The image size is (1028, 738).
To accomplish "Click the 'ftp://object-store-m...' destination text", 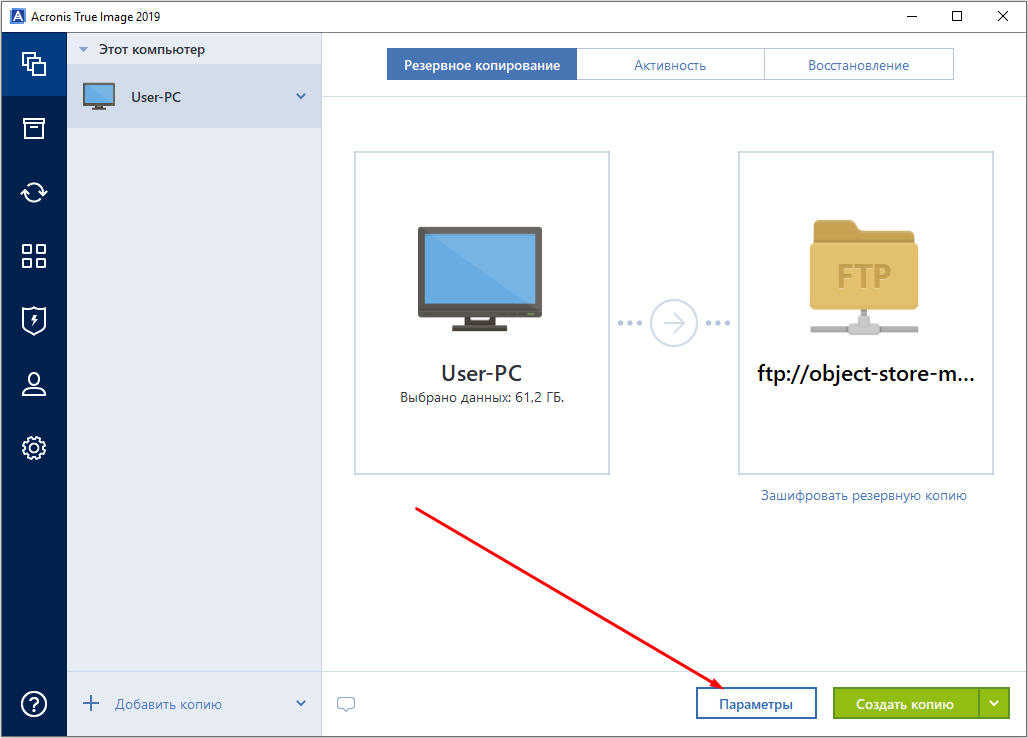I will (x=866, y=374).
